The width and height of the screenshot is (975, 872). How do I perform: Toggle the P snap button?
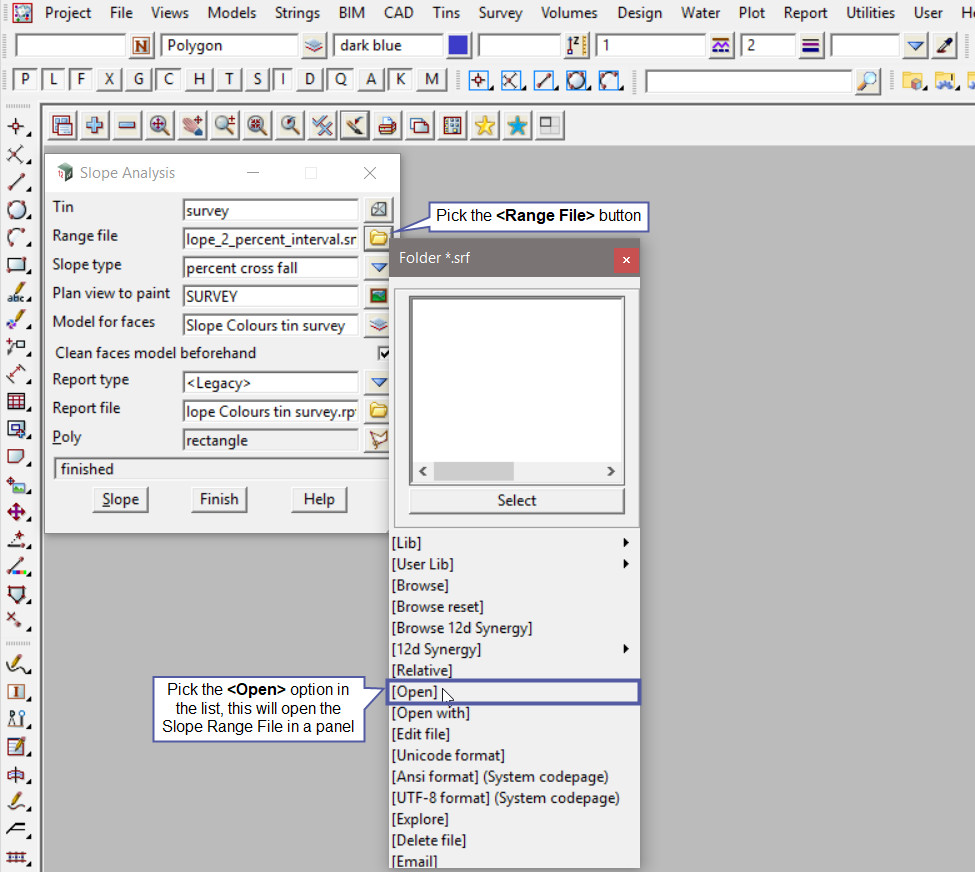pyautogui.click(x=25, y=80)
